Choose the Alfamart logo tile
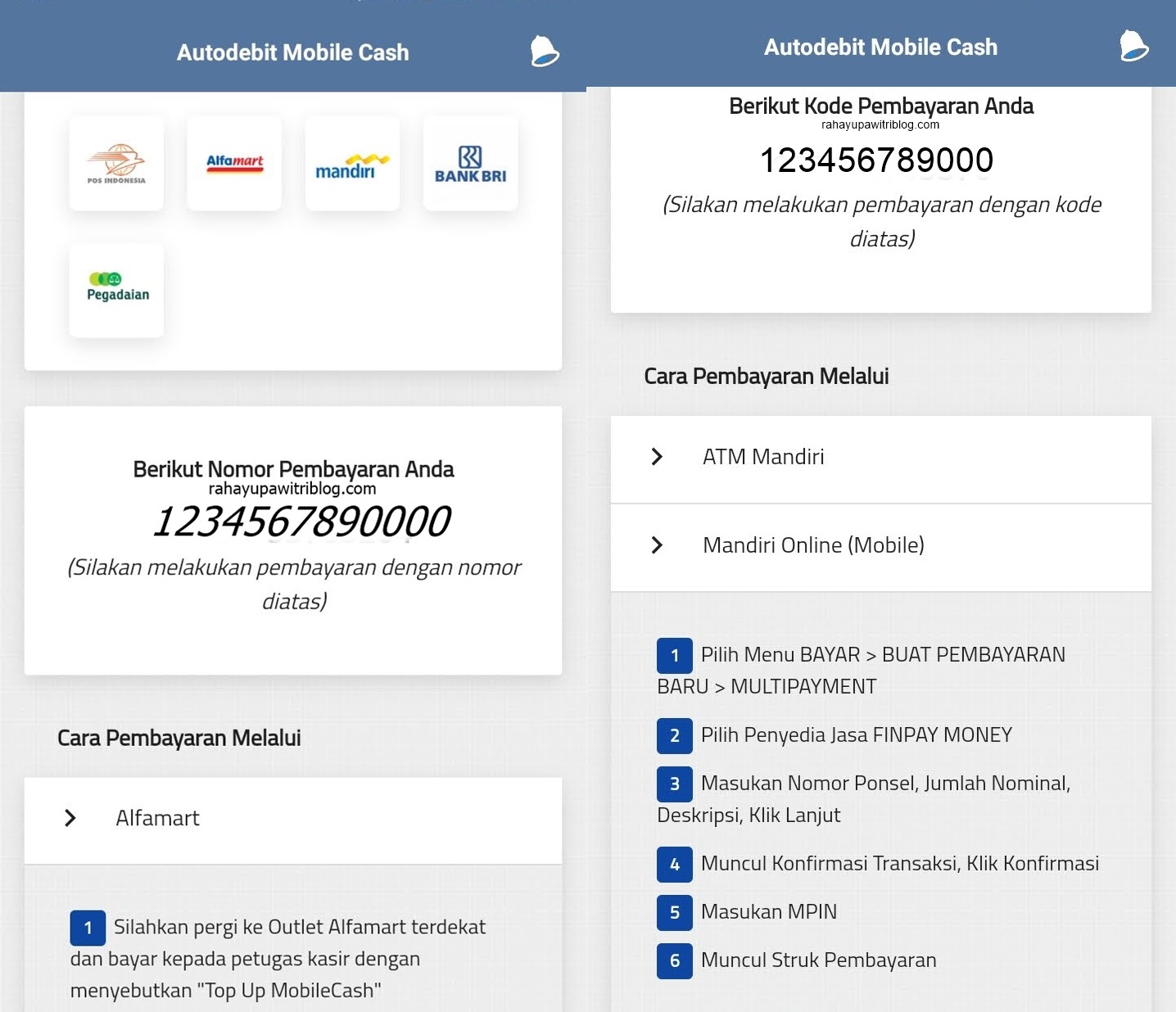The height and width of the screenshot is (1012, 1176). tap(234, 164)
